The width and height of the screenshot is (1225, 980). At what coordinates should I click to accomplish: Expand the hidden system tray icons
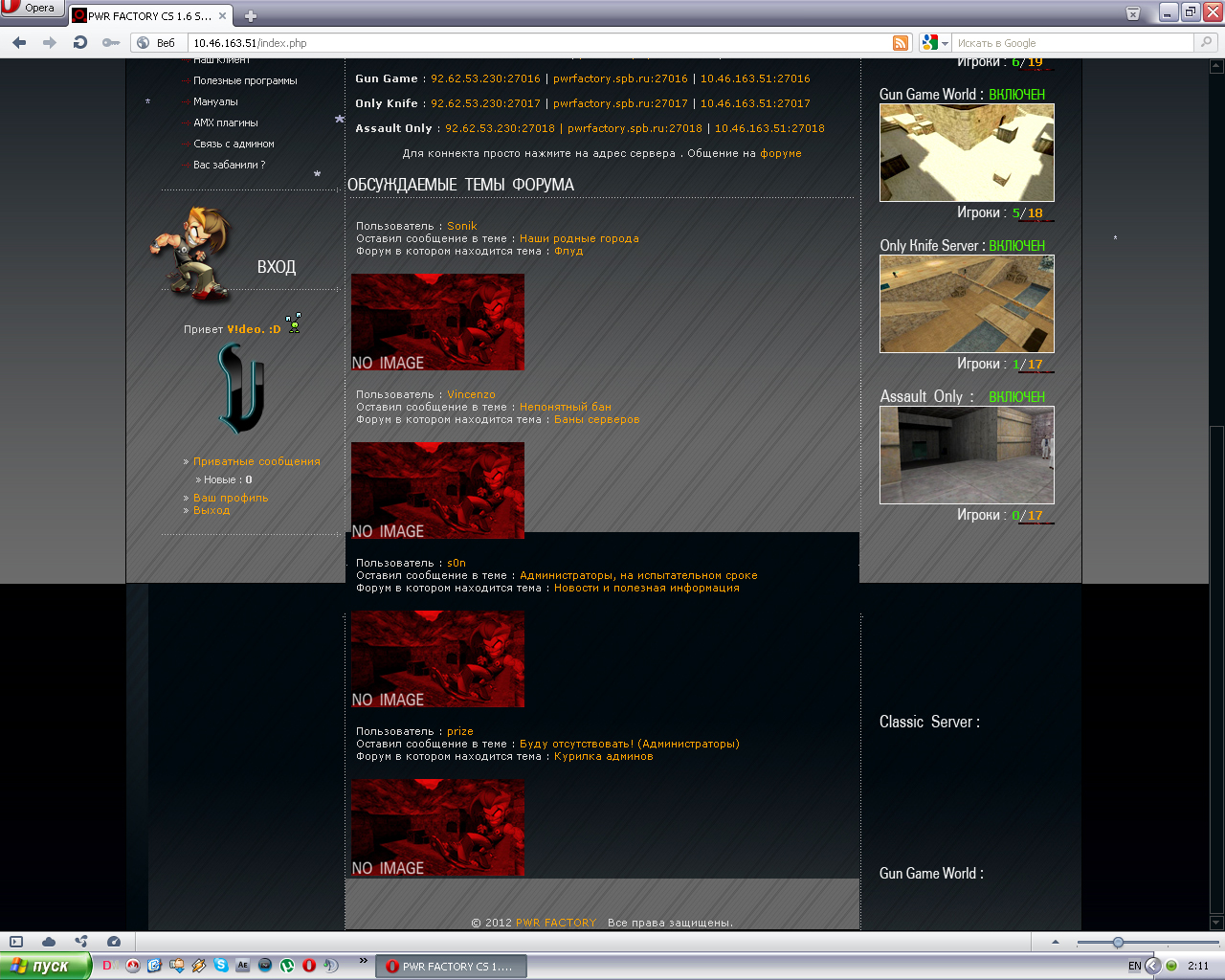pos(1152,966)
